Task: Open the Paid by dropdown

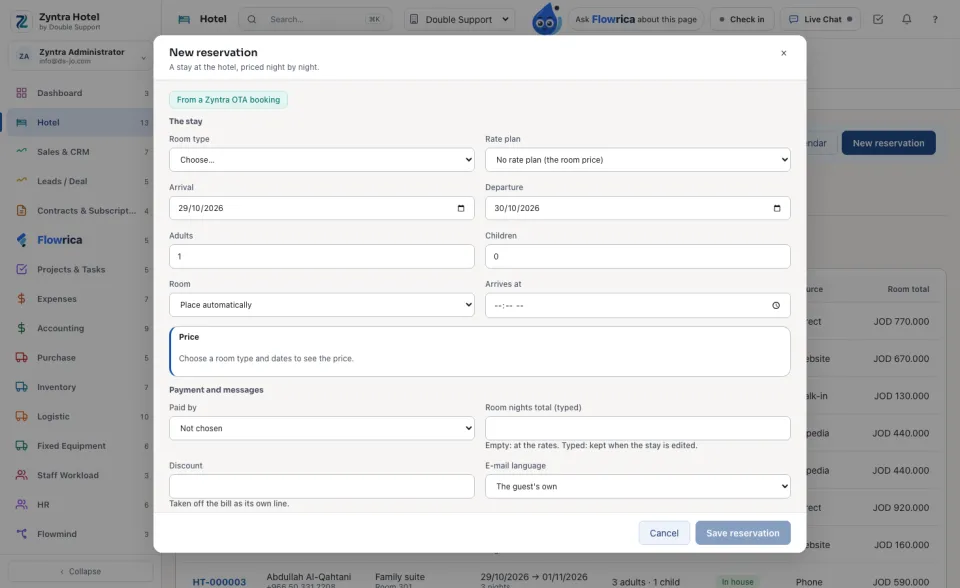Action: 321,428
